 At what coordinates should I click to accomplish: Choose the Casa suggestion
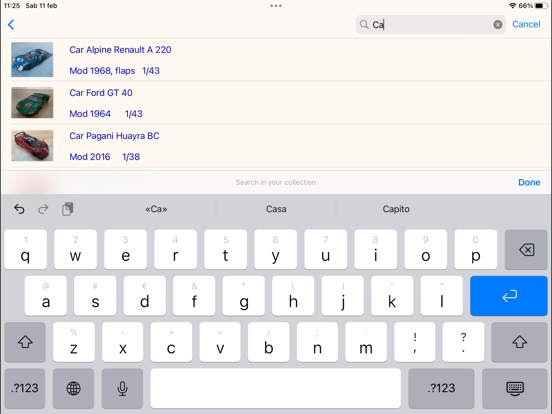coord(276,209)
